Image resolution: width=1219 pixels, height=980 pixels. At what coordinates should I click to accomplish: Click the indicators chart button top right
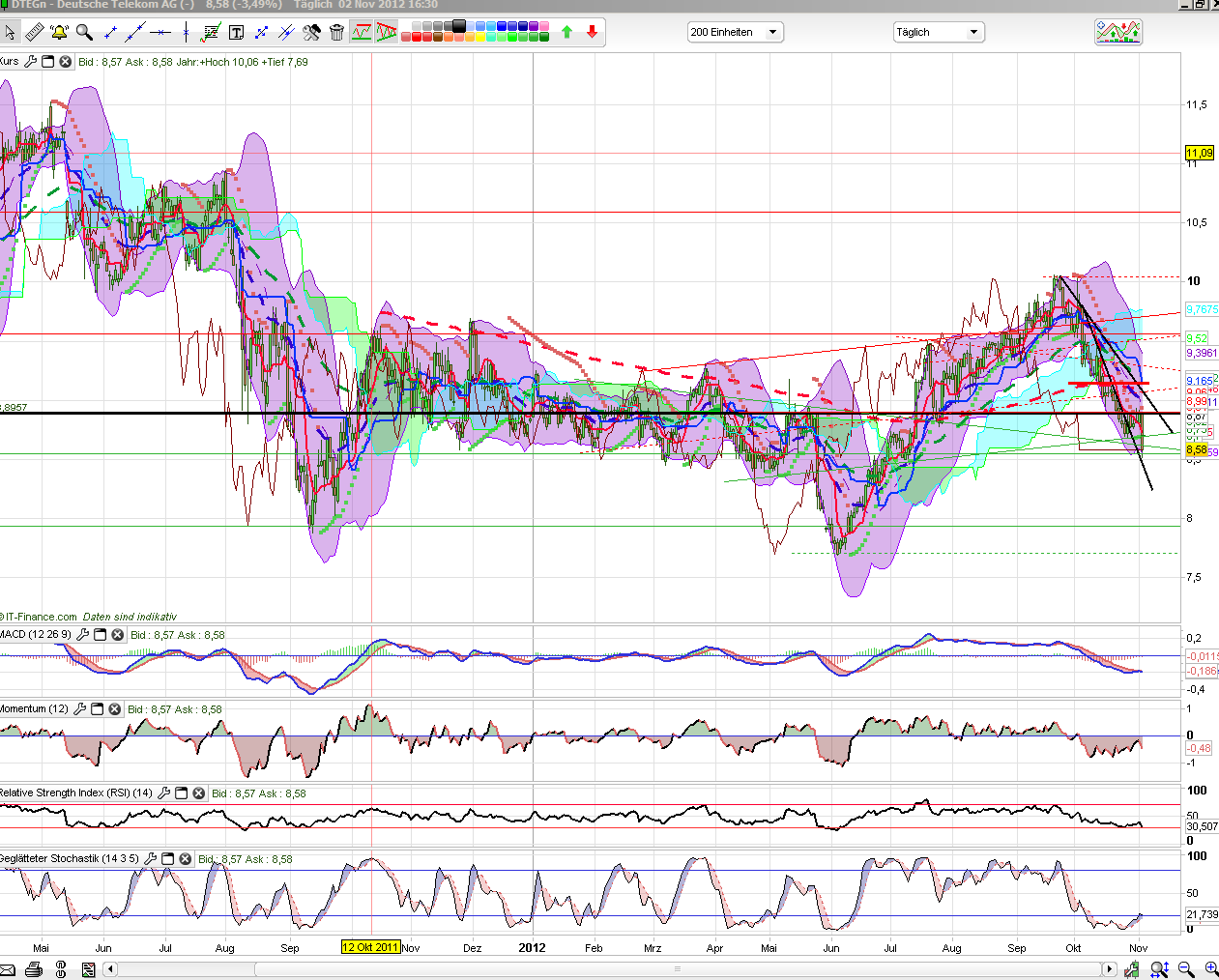point(1117,33)
